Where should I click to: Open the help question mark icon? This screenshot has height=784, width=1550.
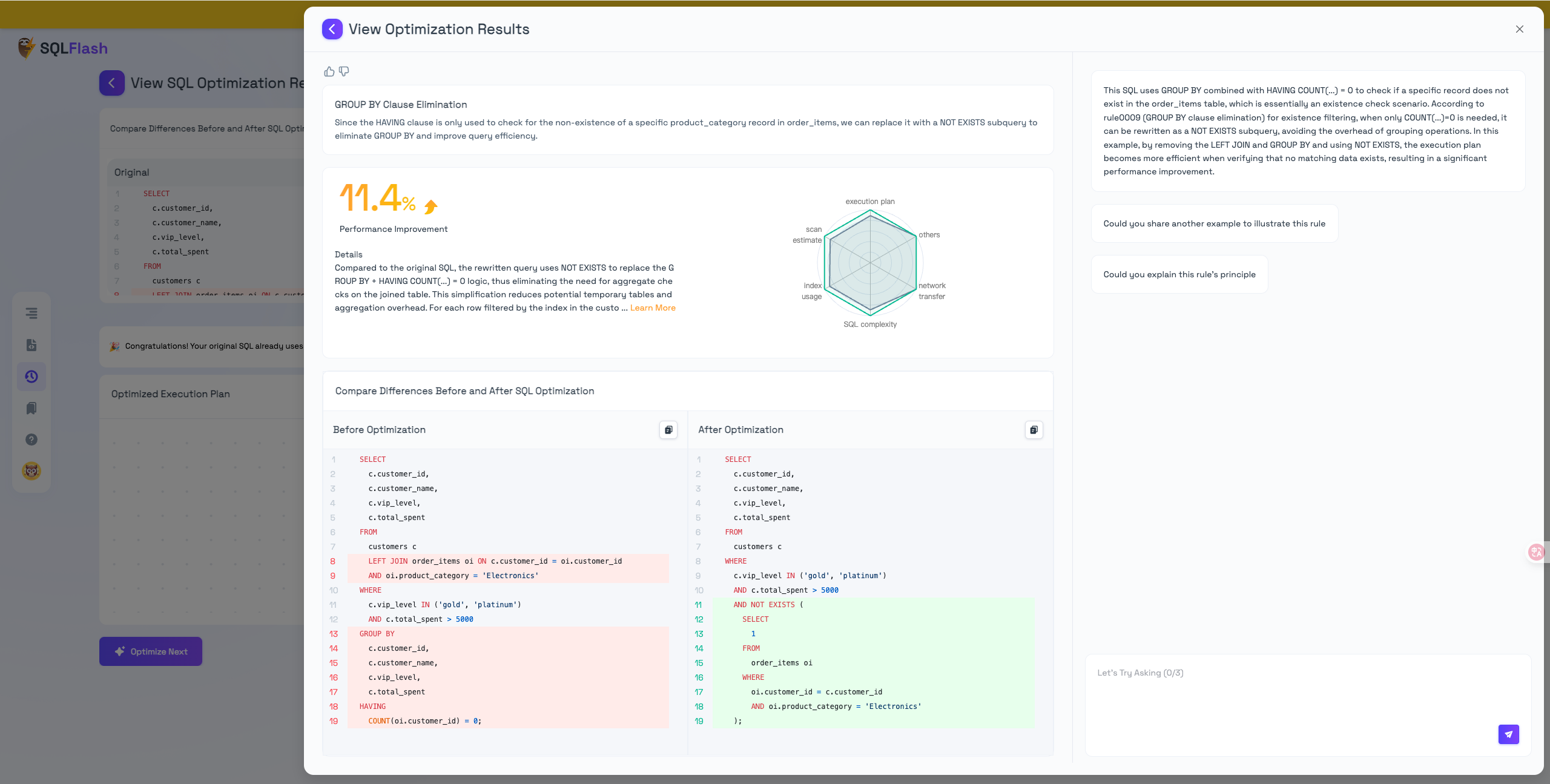(x=31, y=440)
